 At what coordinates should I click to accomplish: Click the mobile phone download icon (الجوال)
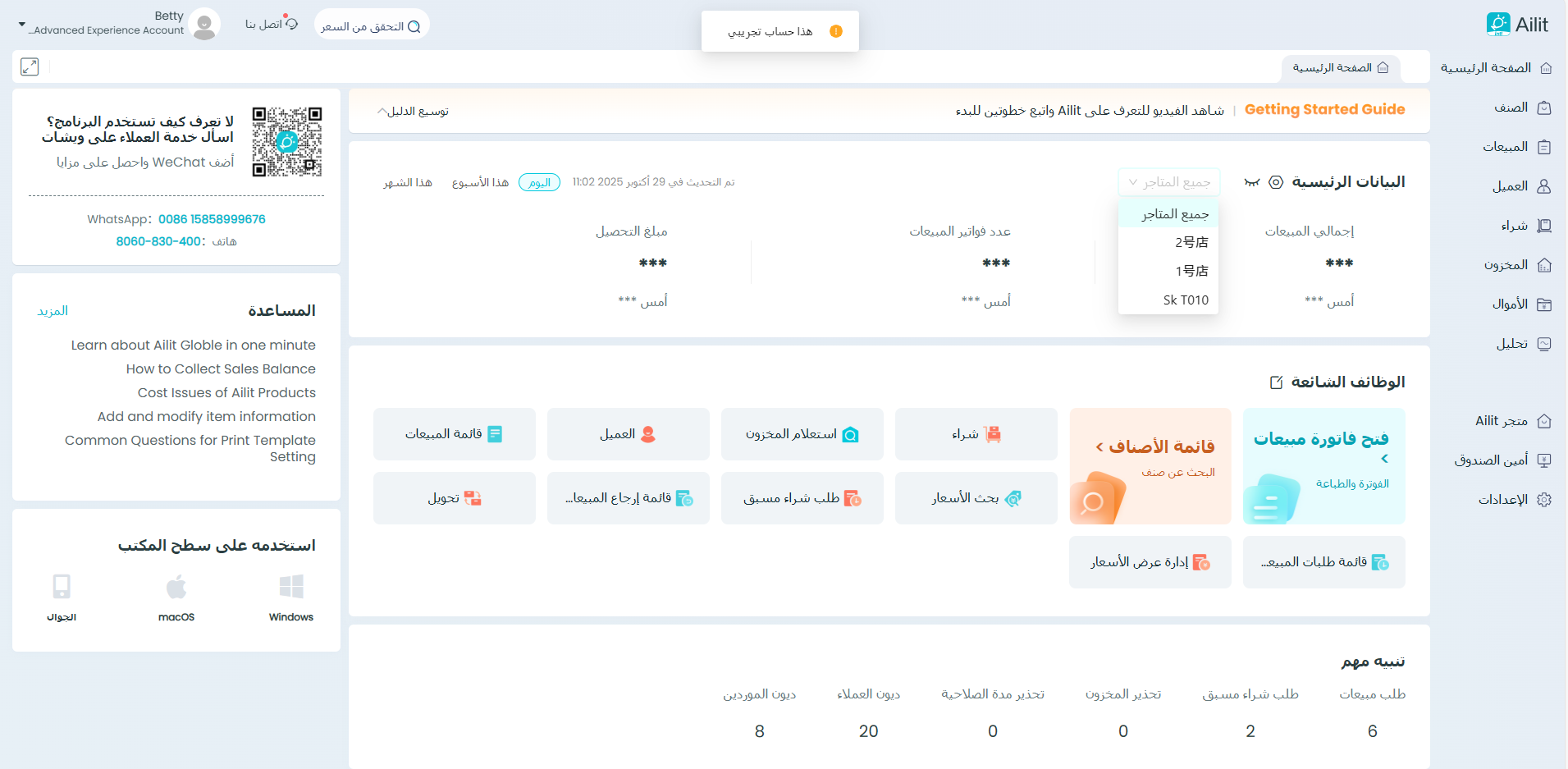click(62, 588)
